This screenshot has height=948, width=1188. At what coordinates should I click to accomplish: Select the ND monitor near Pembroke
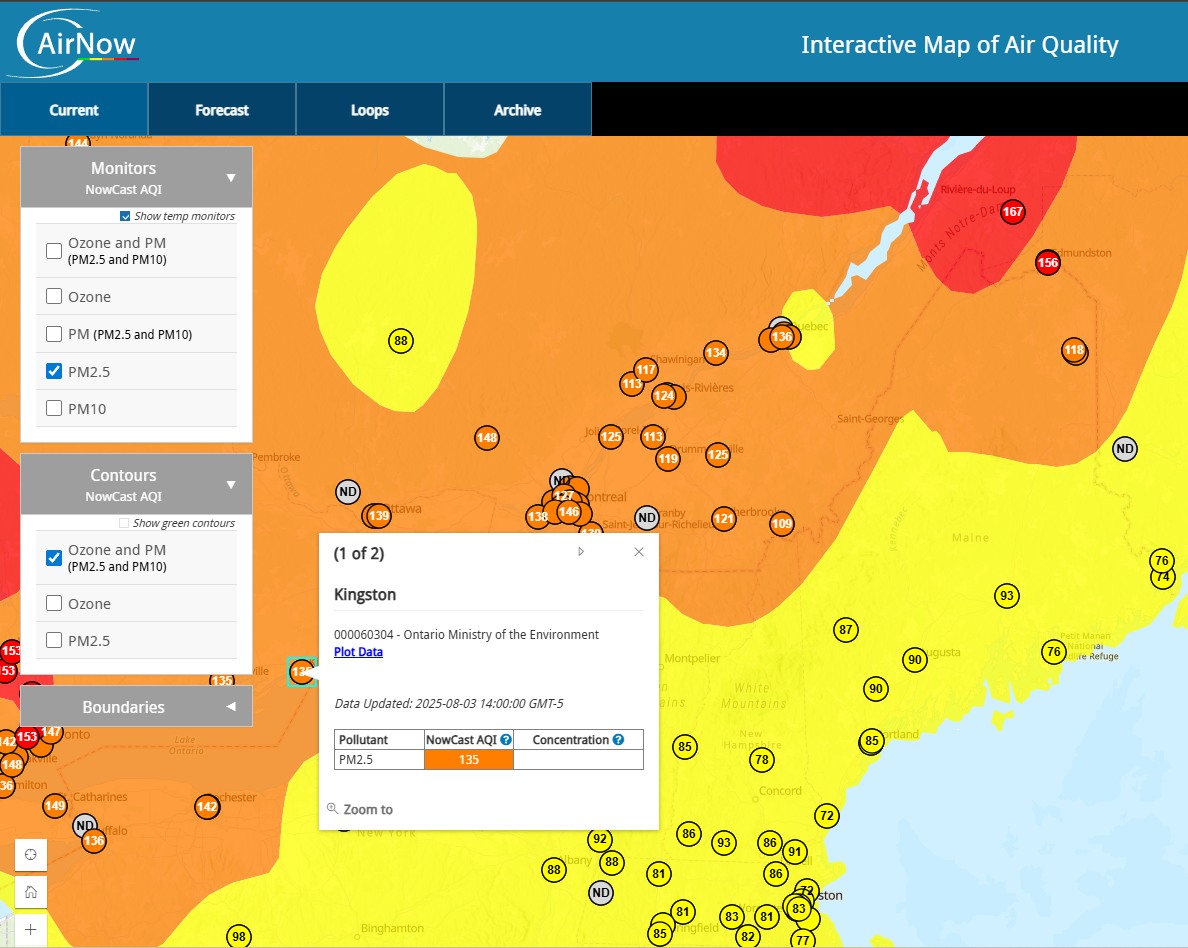(348, 492)
